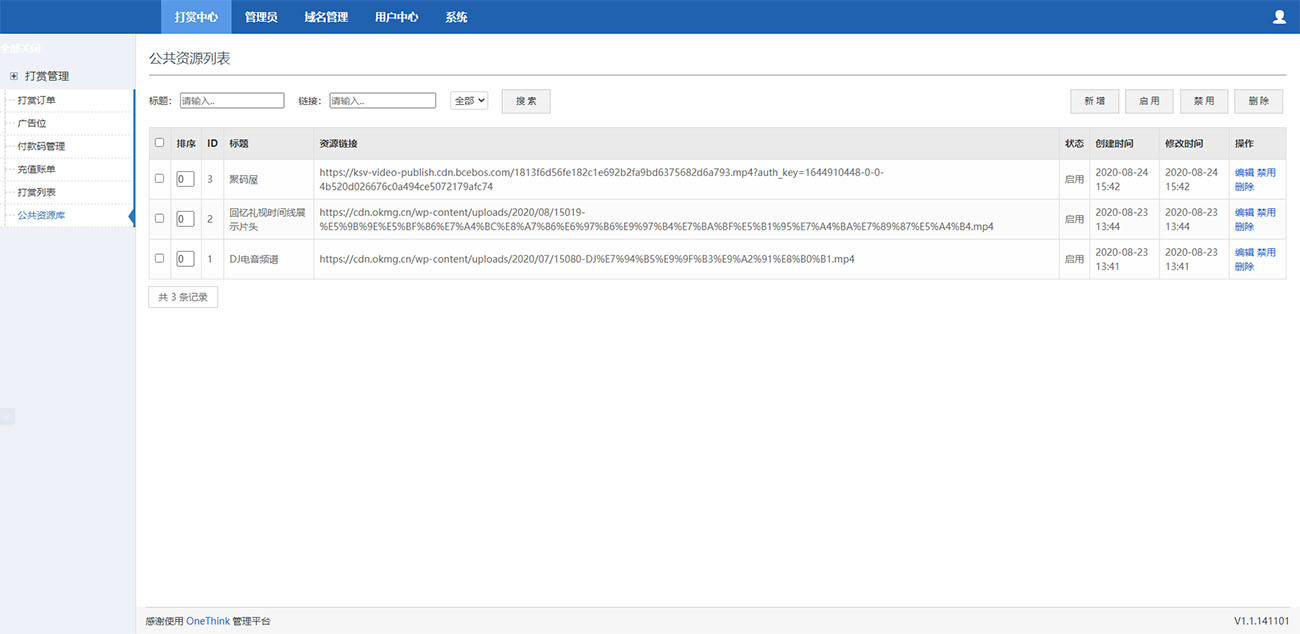Open the user profile icon menu
Screen dimensions: 1300x634
tap(1279, 17)
